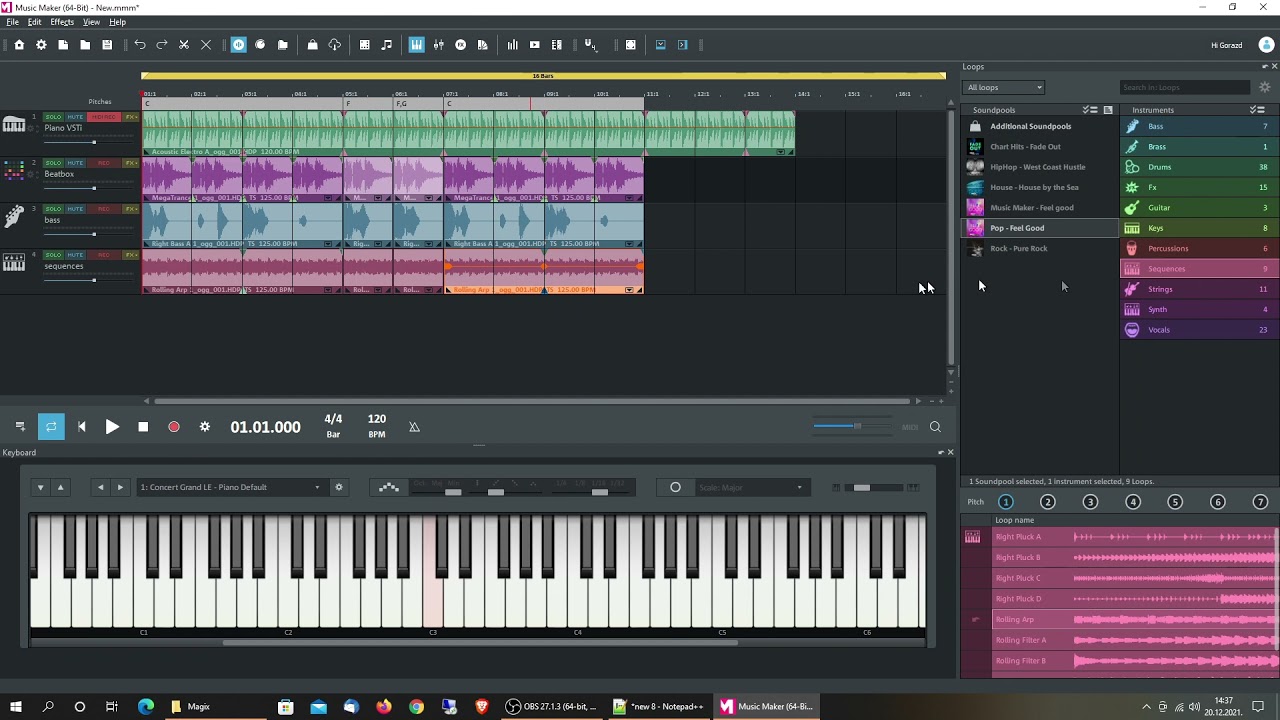The width and height of the screenshot is (1280, 720).
Task: Start recording with the red Record button
Action: point(174,427)
